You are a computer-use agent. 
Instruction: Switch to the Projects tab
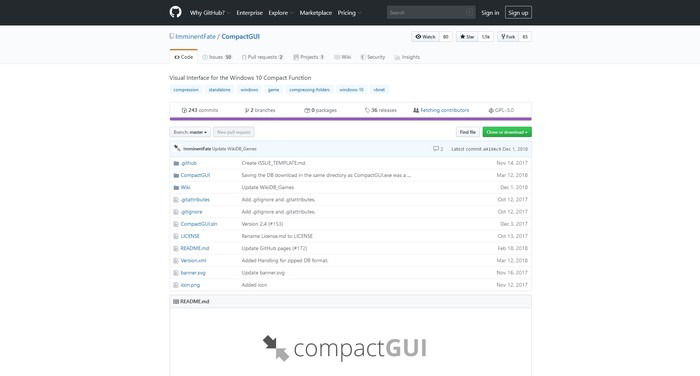[x=308, y=57]
